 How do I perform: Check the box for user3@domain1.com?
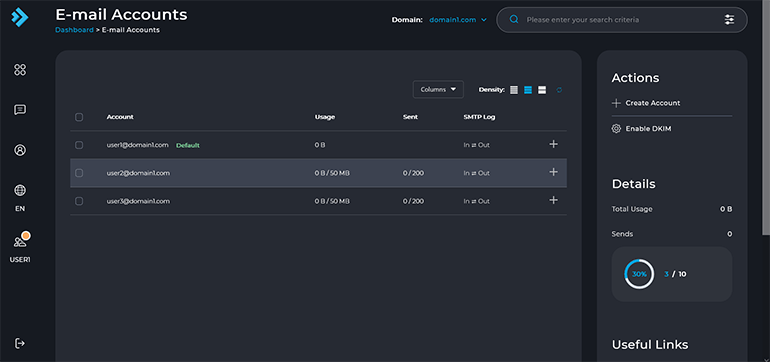click(79, 201)
